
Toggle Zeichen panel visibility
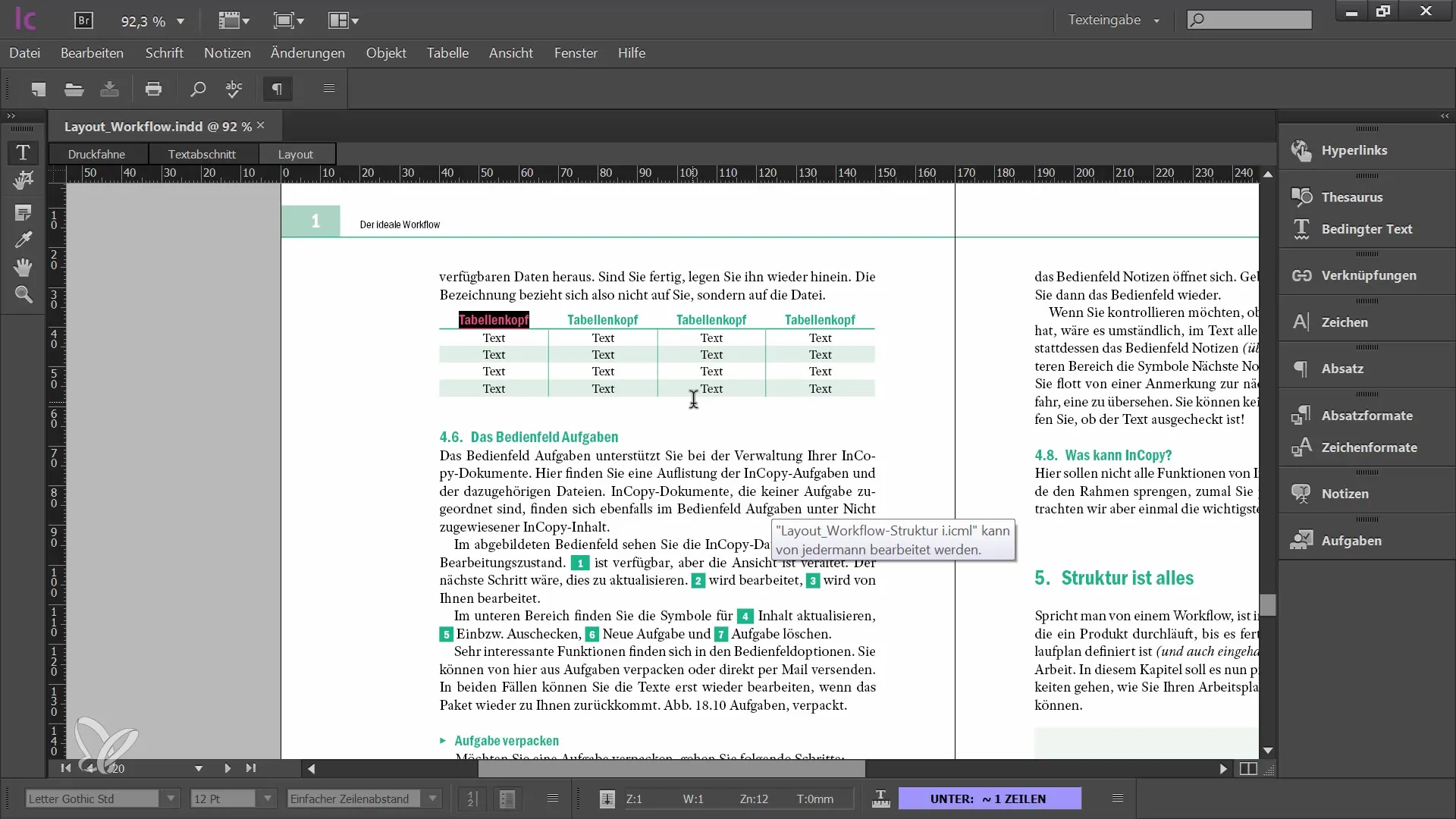(x=1344, y=321)
